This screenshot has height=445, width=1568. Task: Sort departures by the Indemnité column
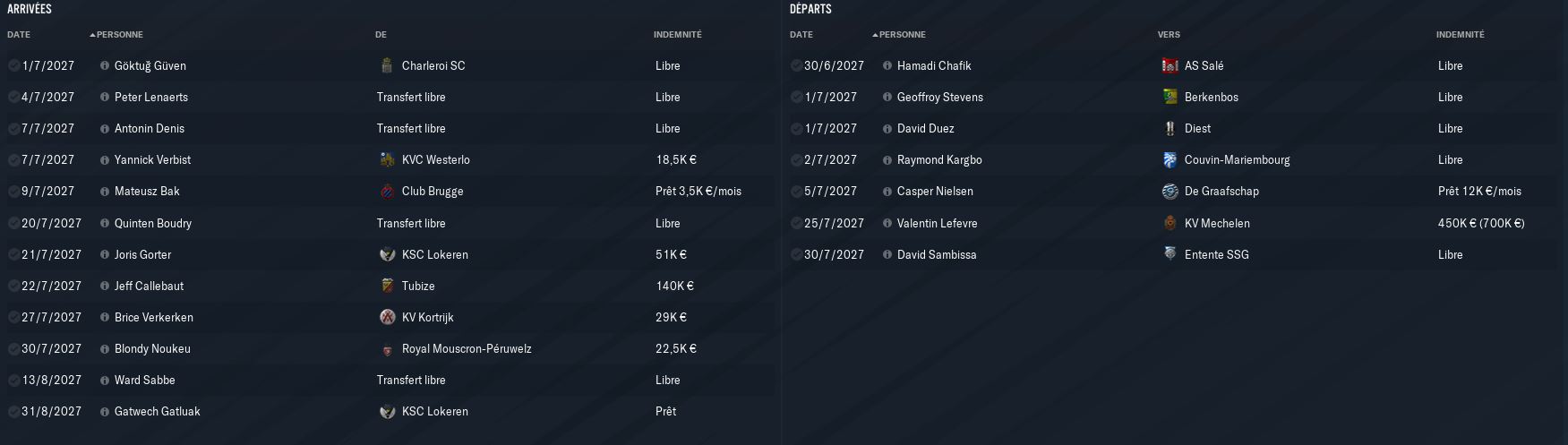(x=1460, y=35)
